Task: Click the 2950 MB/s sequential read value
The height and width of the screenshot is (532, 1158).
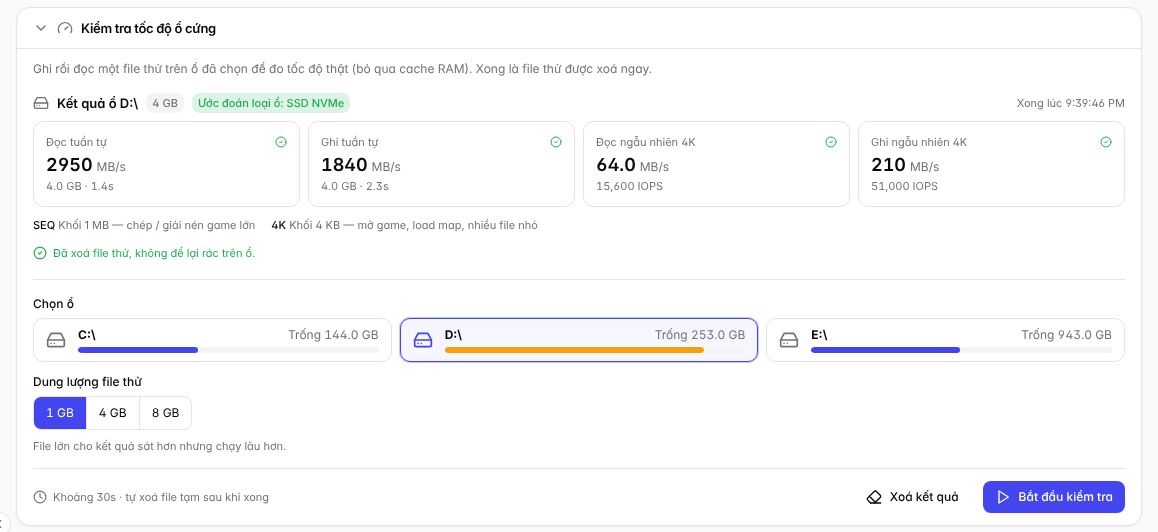Action: point(86,165)
